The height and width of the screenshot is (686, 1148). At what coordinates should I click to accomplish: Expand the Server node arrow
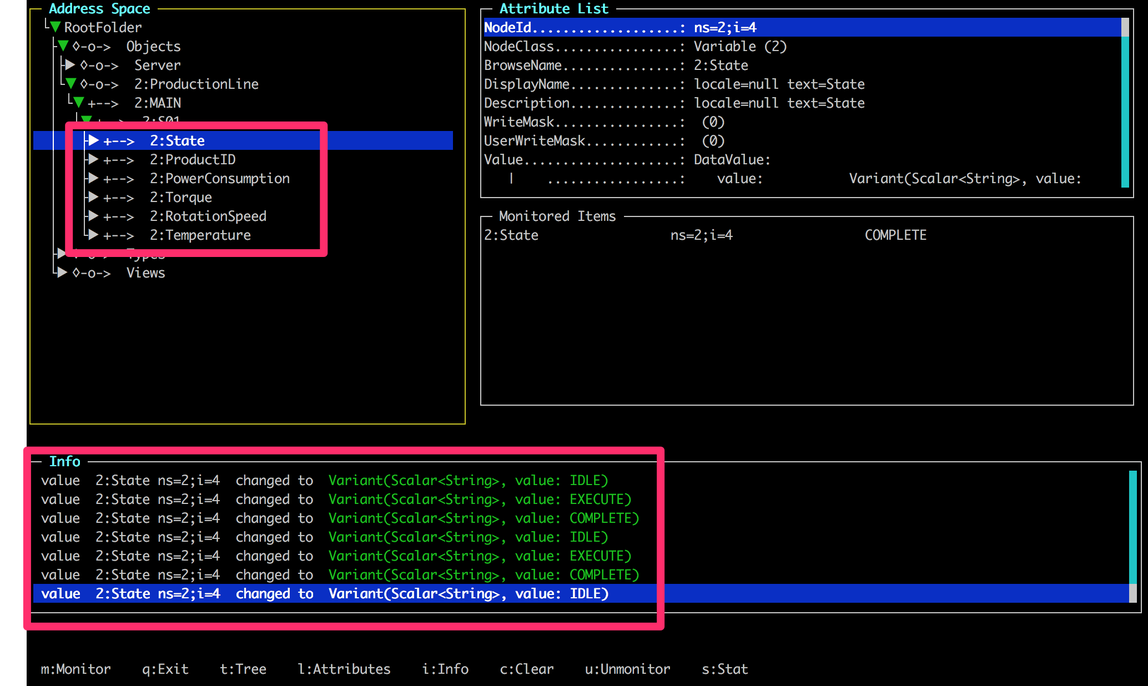[x=70, y=65]
